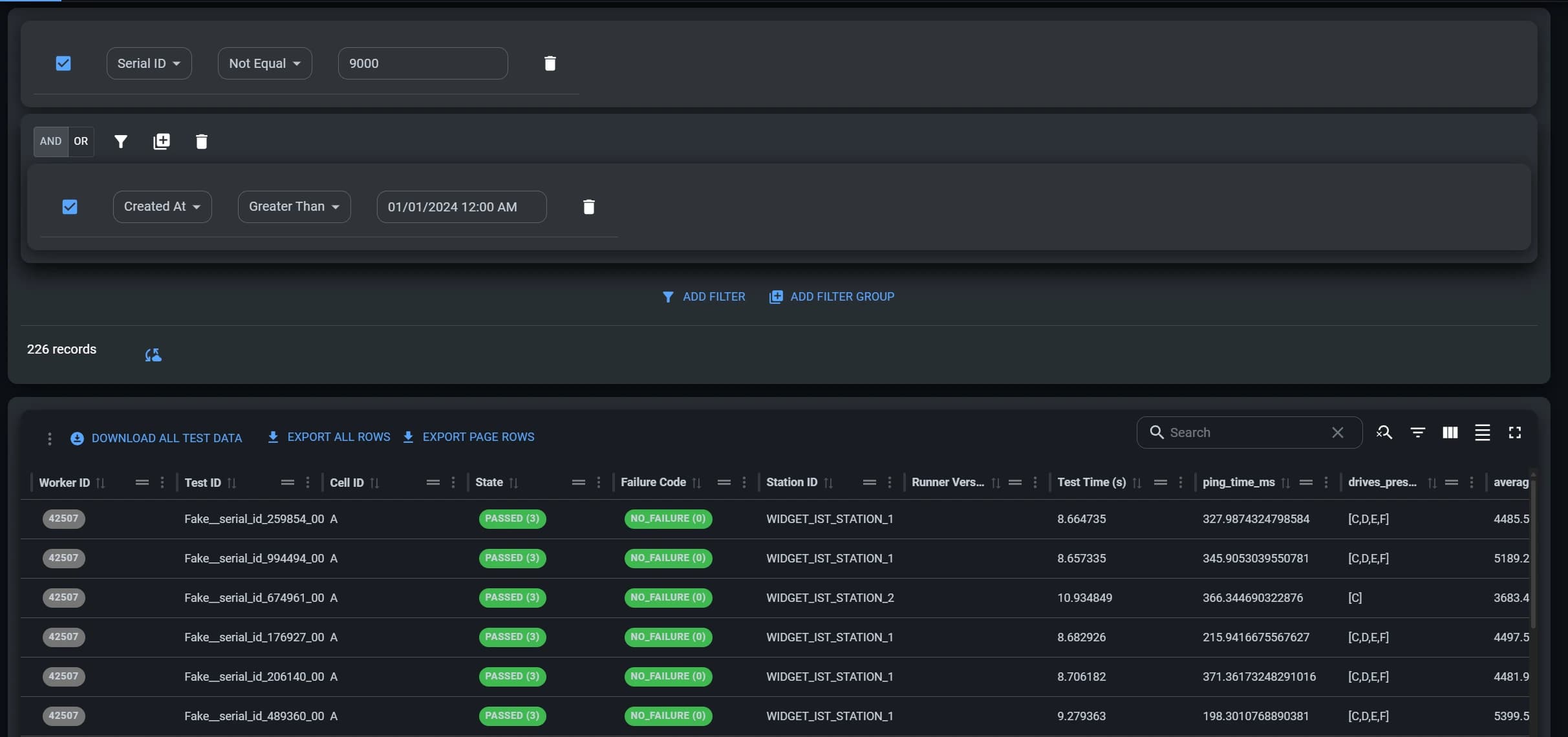Image resolution: width=1568 pixels, height=737 pixels.
Task: Click DOWNLOAD ALL TEST DATA
Action: coord(156,438)
